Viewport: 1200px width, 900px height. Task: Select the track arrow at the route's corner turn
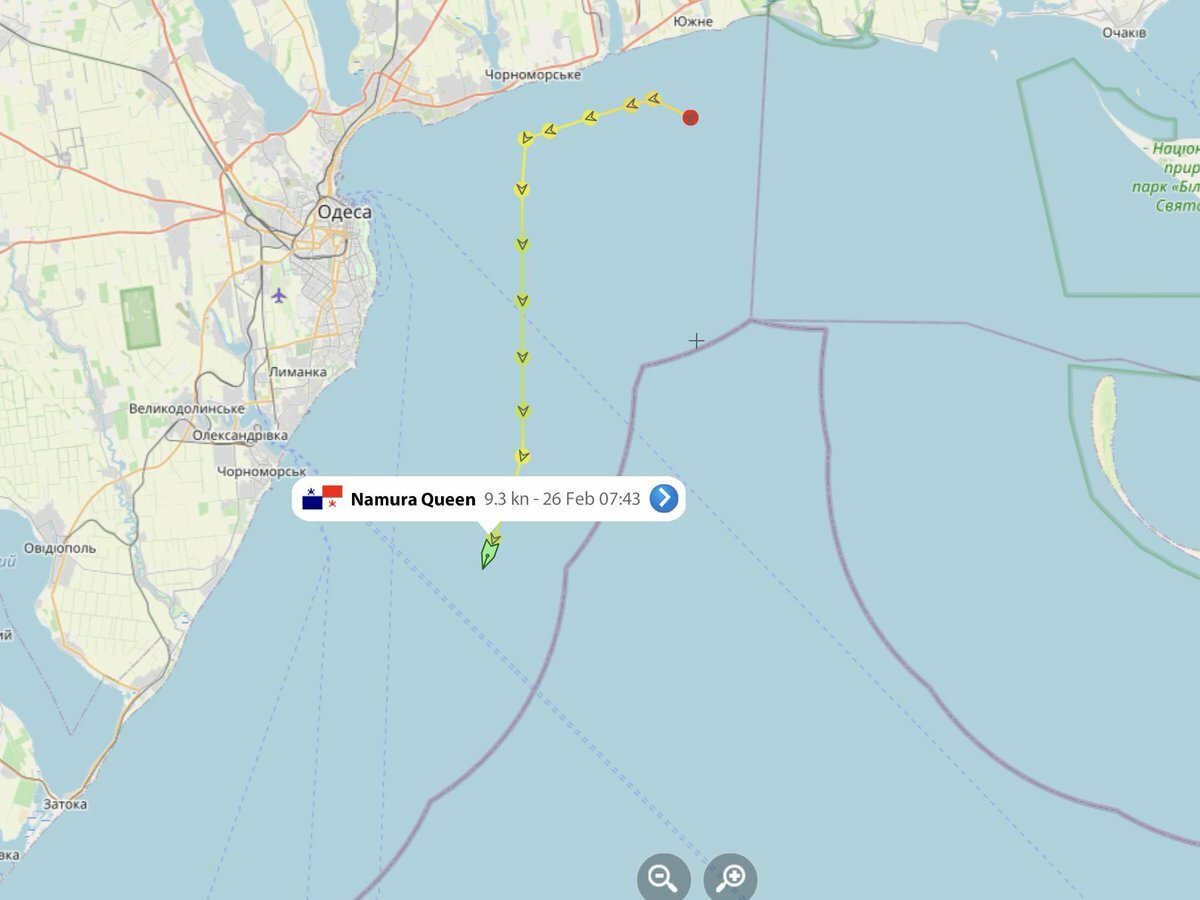click(526, 138)
